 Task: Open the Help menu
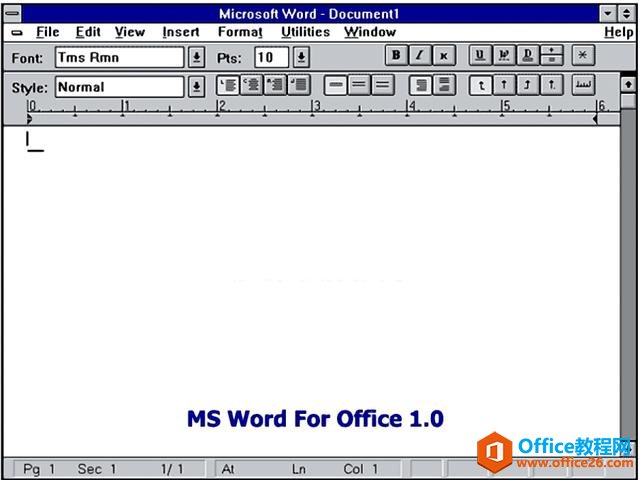click(619, 32)
